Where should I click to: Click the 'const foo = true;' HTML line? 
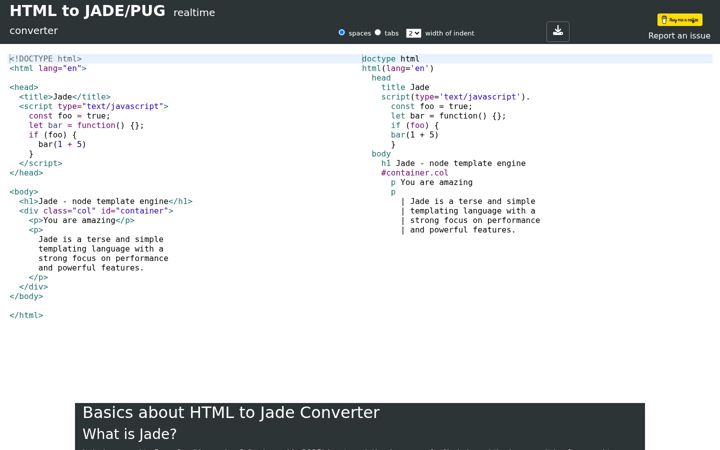69,116
